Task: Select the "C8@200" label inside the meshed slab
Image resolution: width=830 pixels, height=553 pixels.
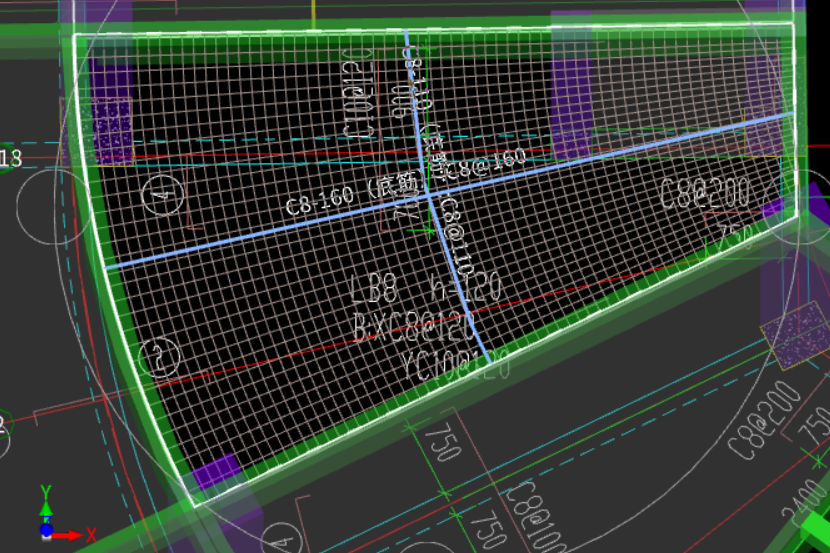Action: click(x=706, y=193)
